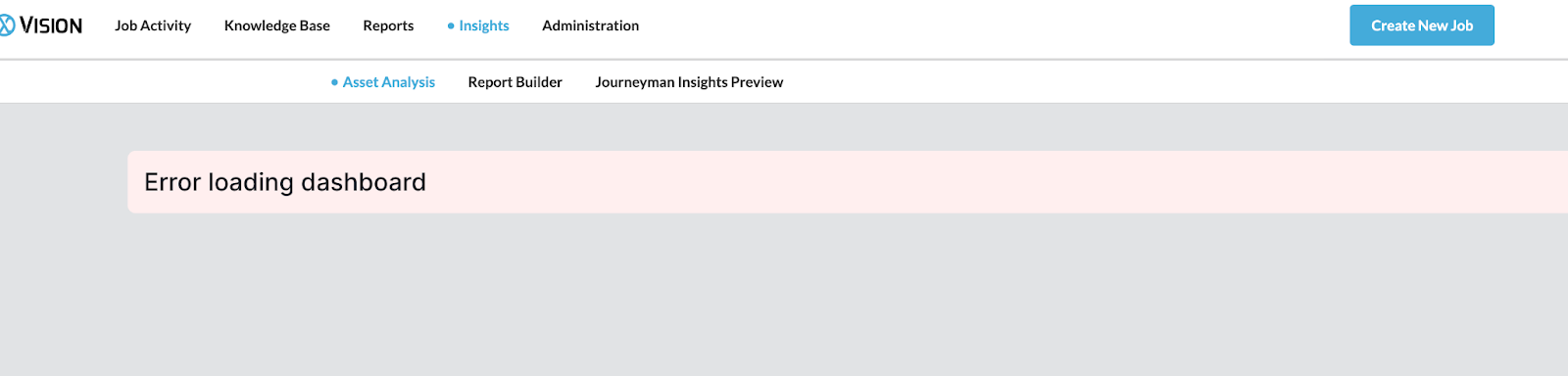Click the empty gray dashboard area below the banner
The height and width of the screenshot is (376, 1568).
(784, 294)
